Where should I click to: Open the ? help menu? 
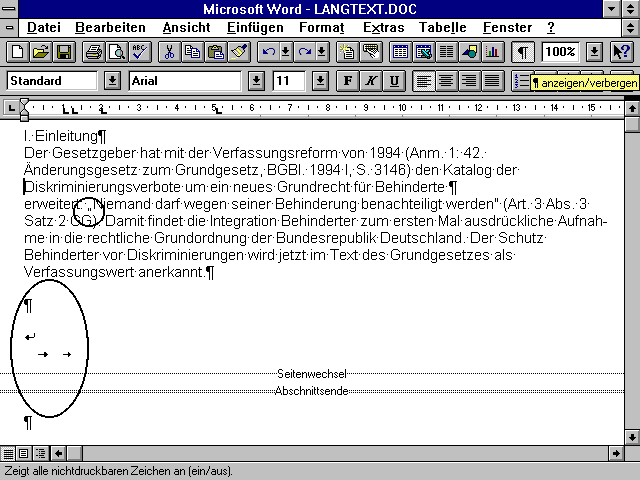pyautogui.click(x=551, y=27)
